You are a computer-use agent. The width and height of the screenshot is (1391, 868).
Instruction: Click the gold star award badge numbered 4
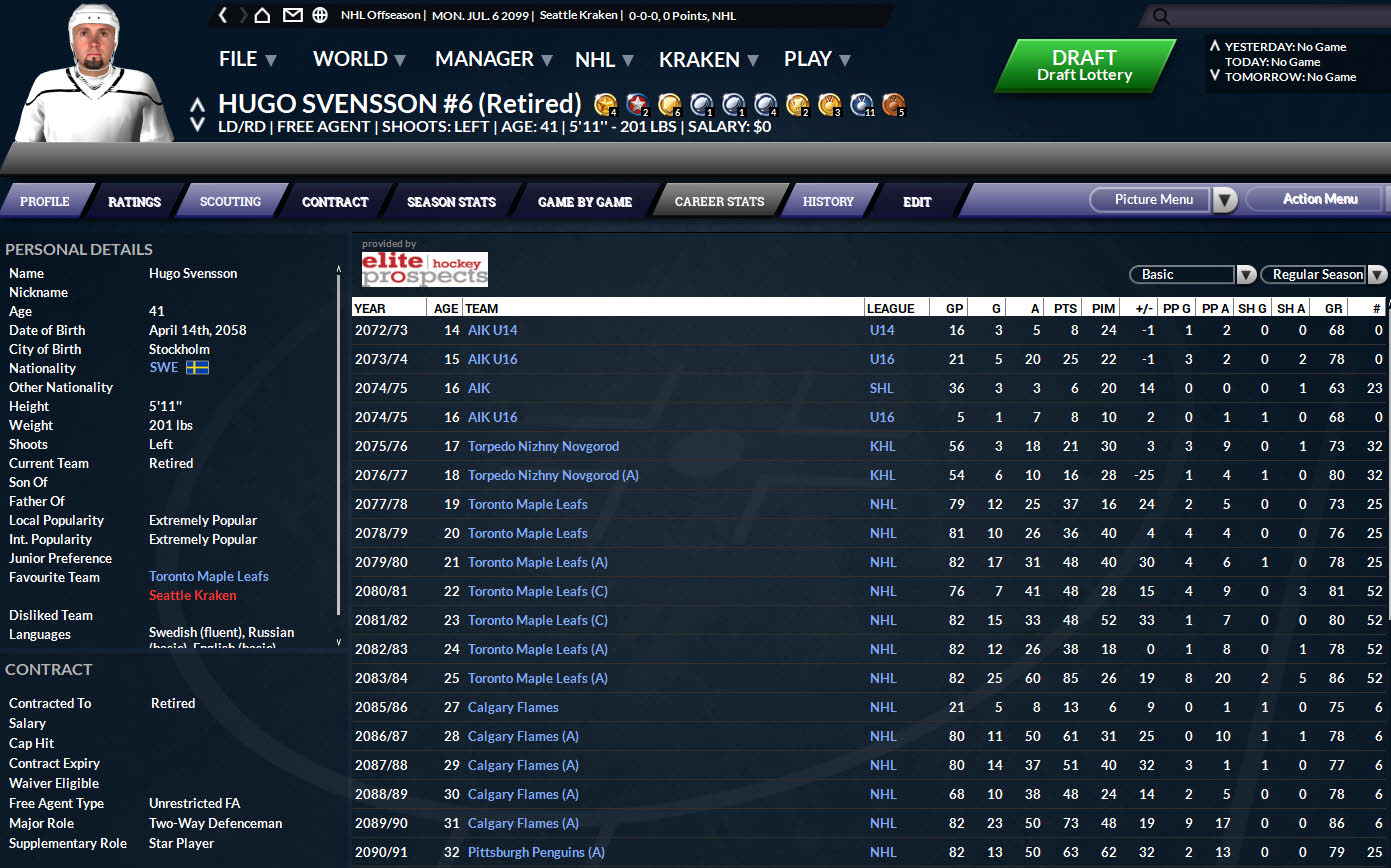click(605, 103)
